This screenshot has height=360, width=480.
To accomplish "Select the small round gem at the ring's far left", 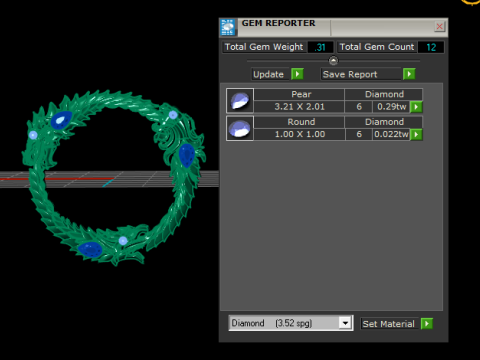I will tap(33, 135).
